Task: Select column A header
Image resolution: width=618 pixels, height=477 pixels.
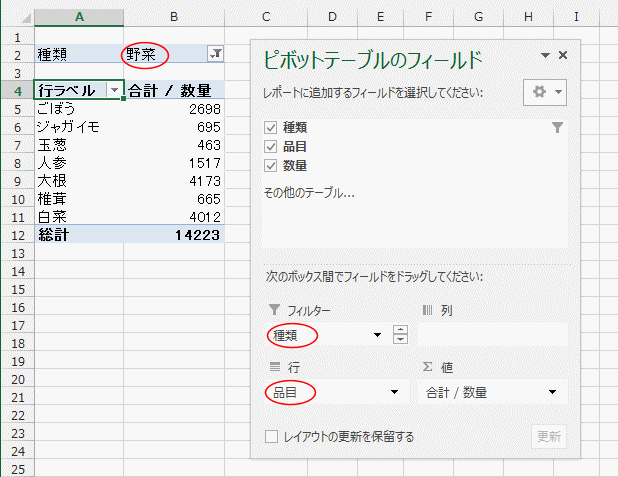Action: 78,16
